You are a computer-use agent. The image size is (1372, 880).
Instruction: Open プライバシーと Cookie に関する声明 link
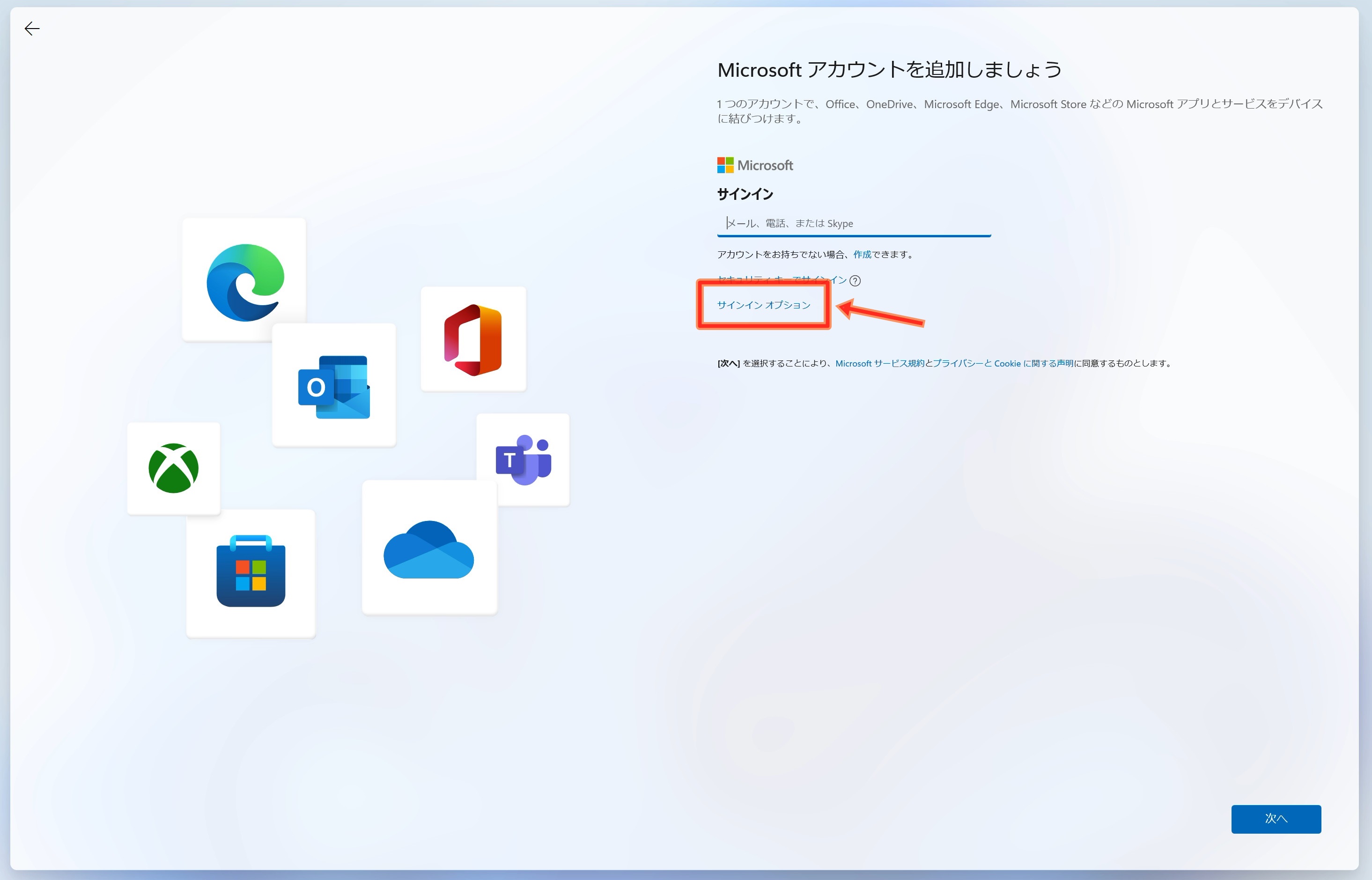[x=1003, y=363]
